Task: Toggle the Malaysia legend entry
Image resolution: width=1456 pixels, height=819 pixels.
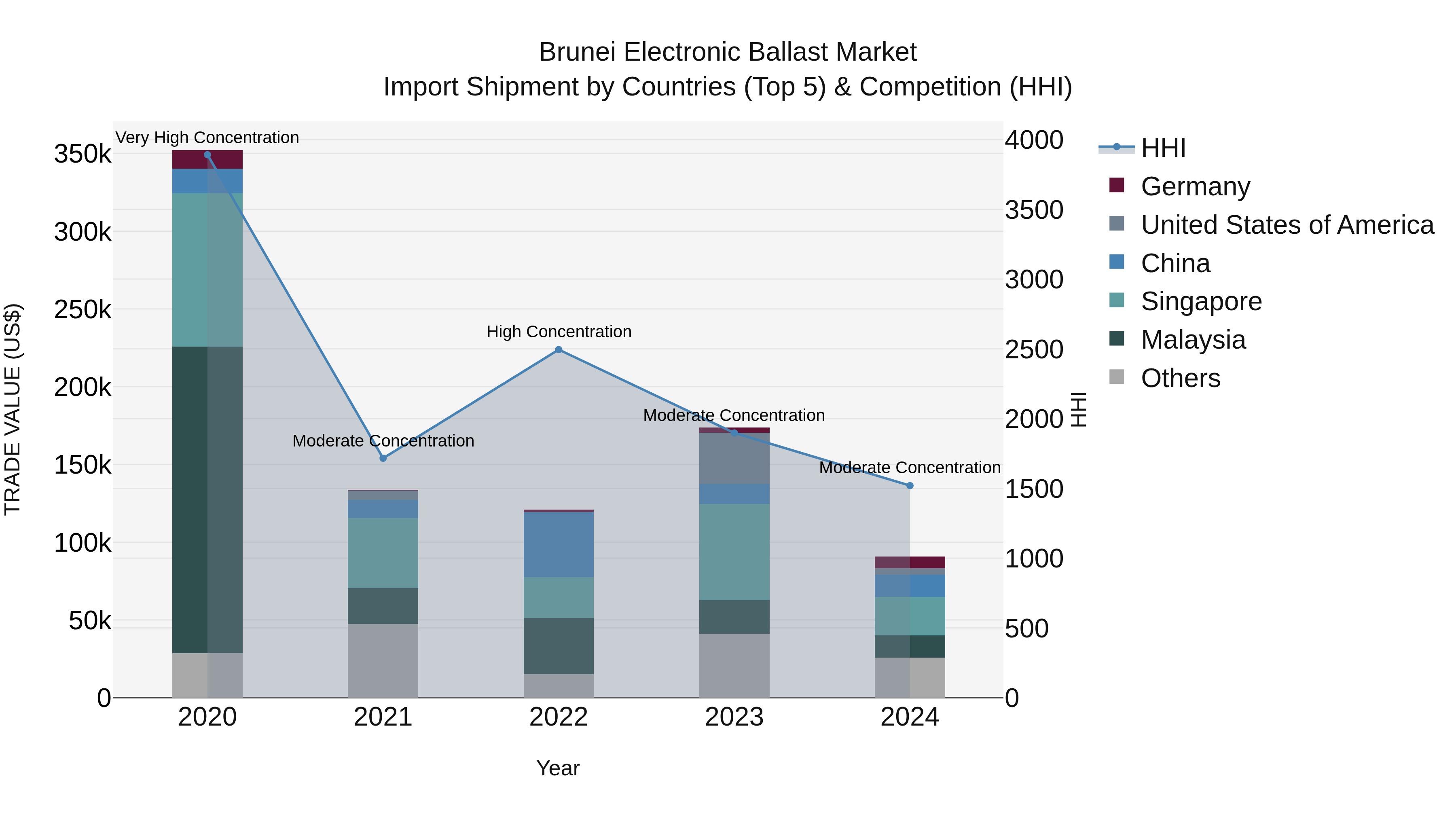Action: [x=1177, y=339]
